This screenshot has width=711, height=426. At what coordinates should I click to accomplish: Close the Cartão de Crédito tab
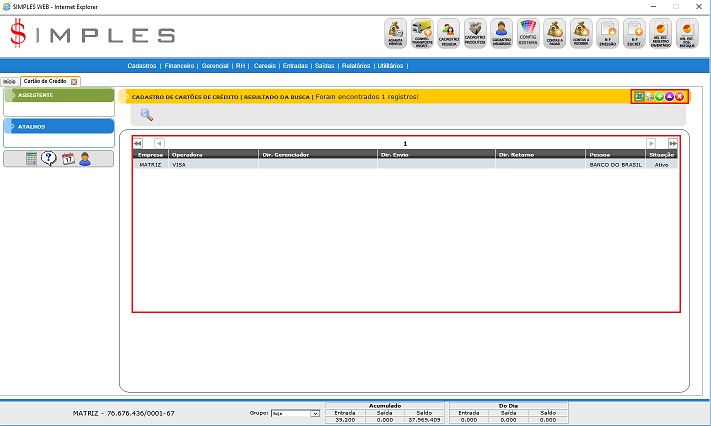pos(74,80)
